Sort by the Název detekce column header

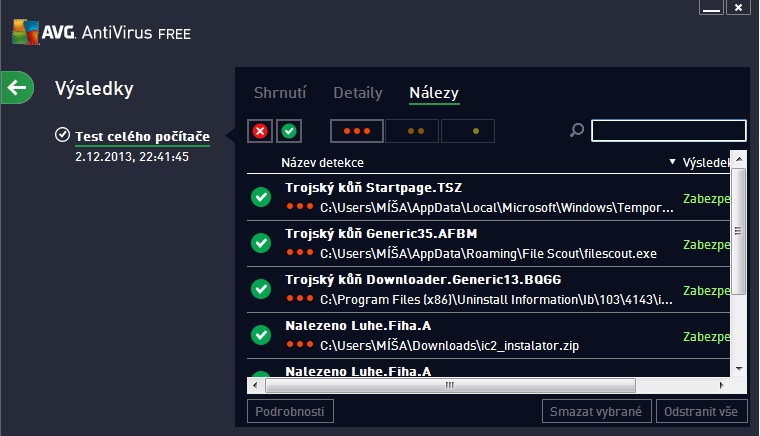tap(322, 163)
